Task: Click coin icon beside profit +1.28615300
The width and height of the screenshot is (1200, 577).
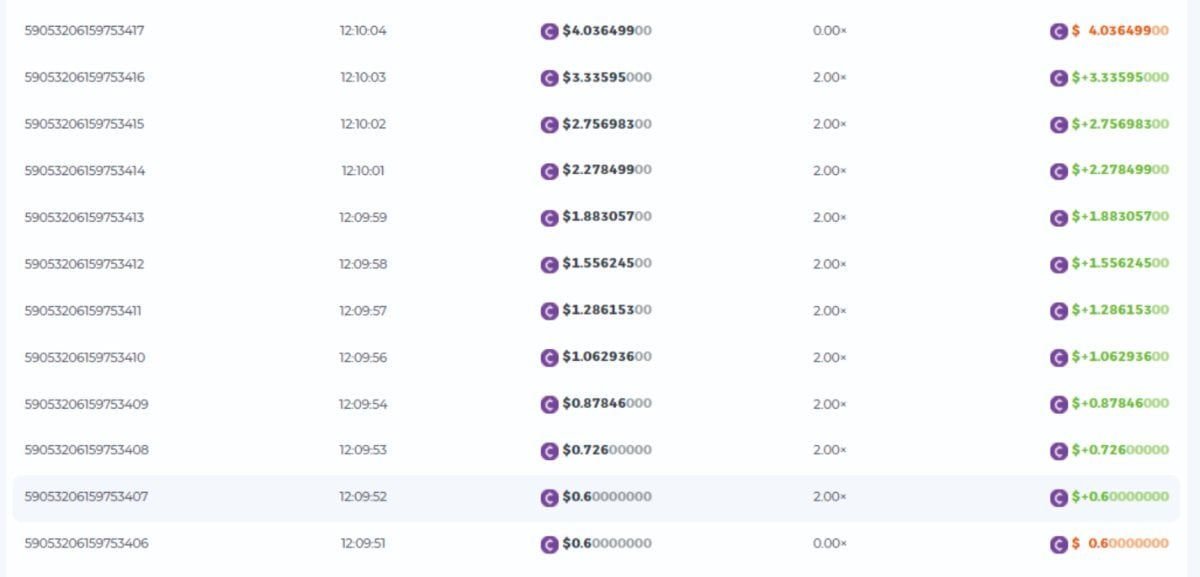Action: coord(1058,311)
